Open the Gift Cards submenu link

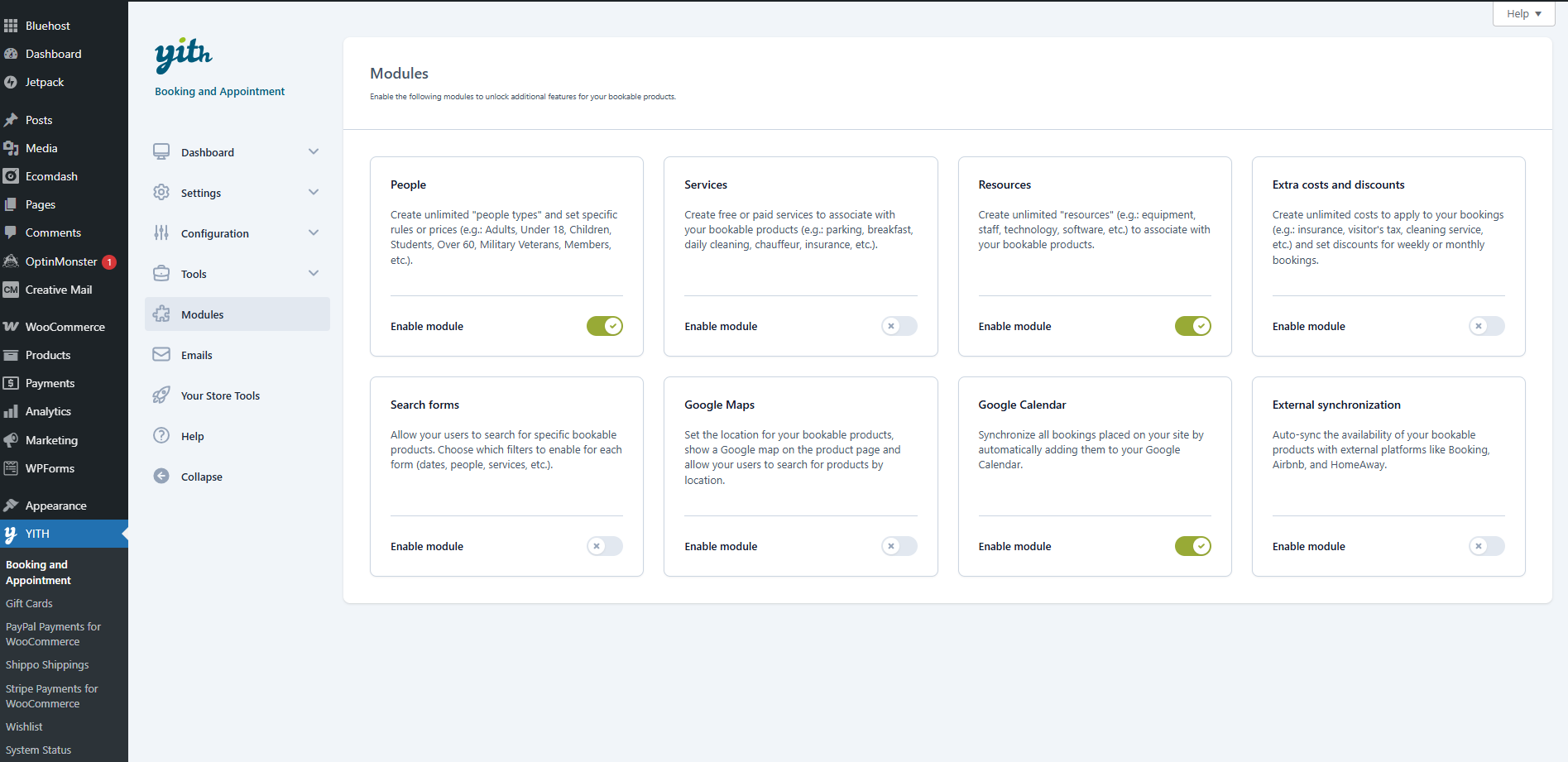point(29,604)
